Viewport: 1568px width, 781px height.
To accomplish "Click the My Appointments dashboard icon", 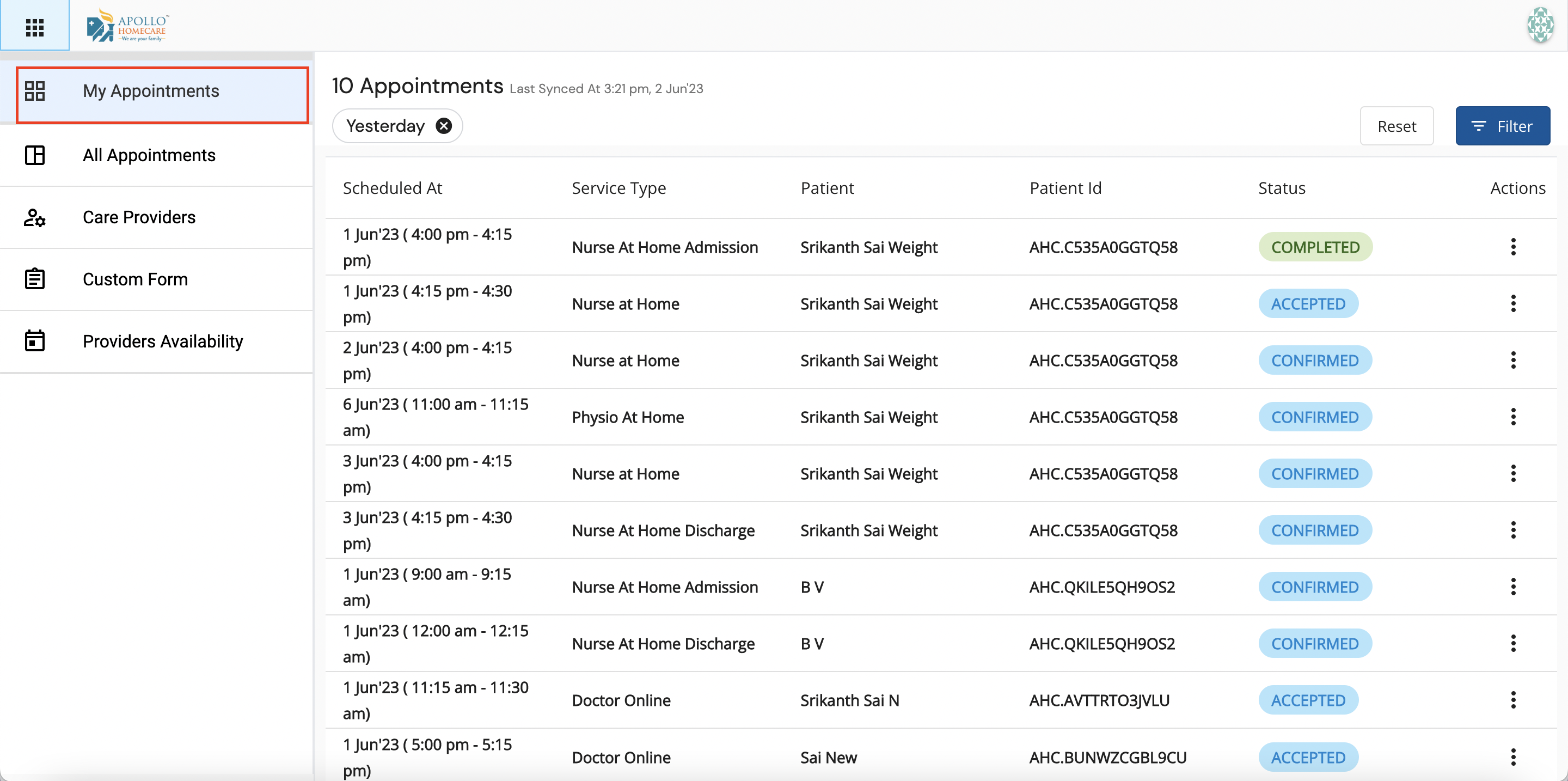I will tap(35, 91).
